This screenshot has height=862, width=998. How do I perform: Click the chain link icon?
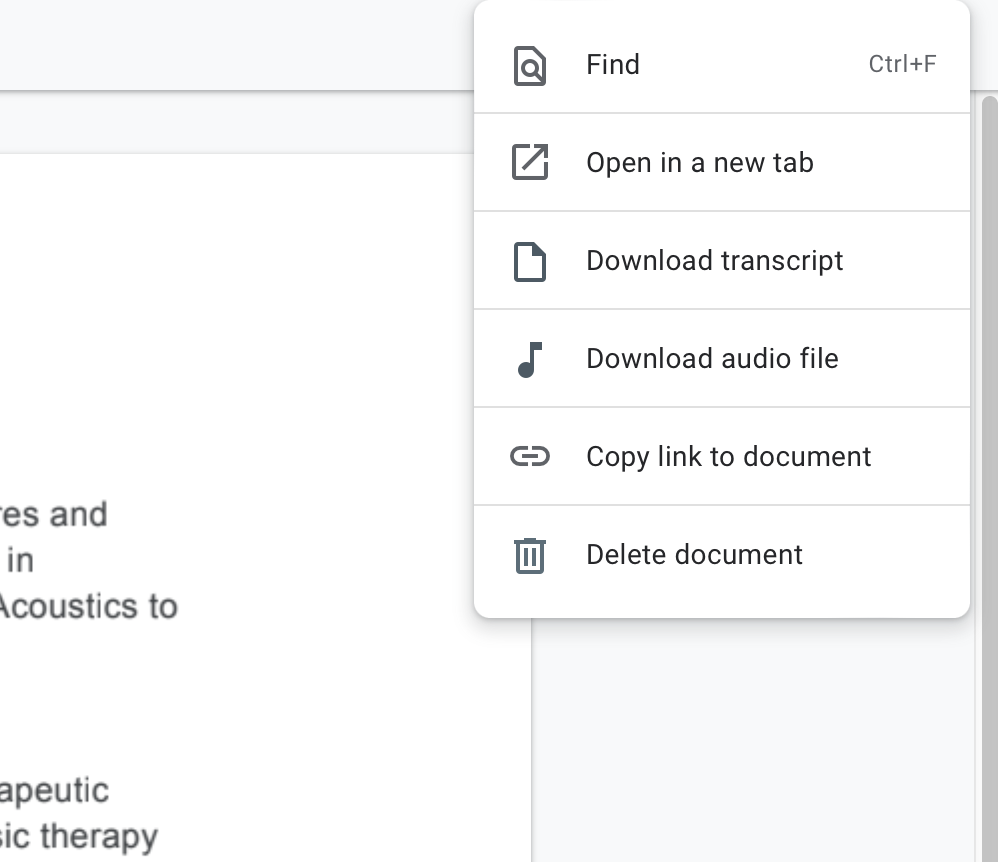click(x=530, y=456)
